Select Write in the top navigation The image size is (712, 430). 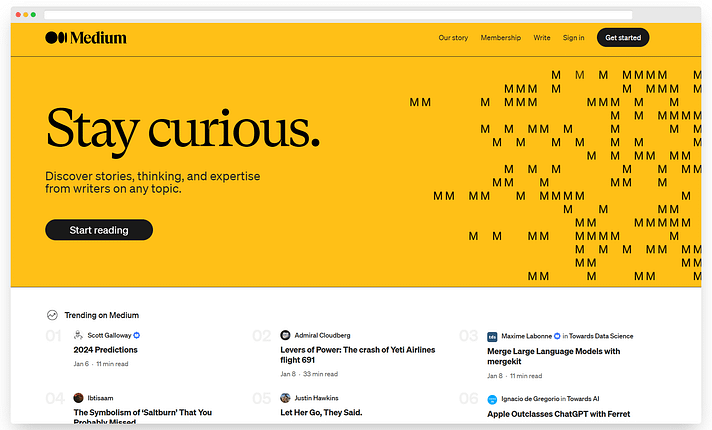tap(541, 38)
